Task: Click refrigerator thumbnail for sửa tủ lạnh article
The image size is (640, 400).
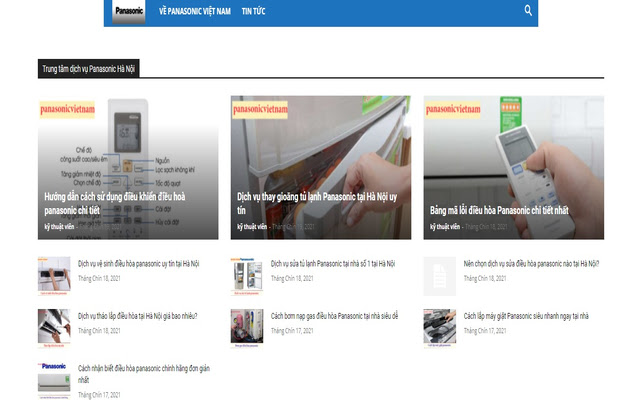Action: coord(247,276)
